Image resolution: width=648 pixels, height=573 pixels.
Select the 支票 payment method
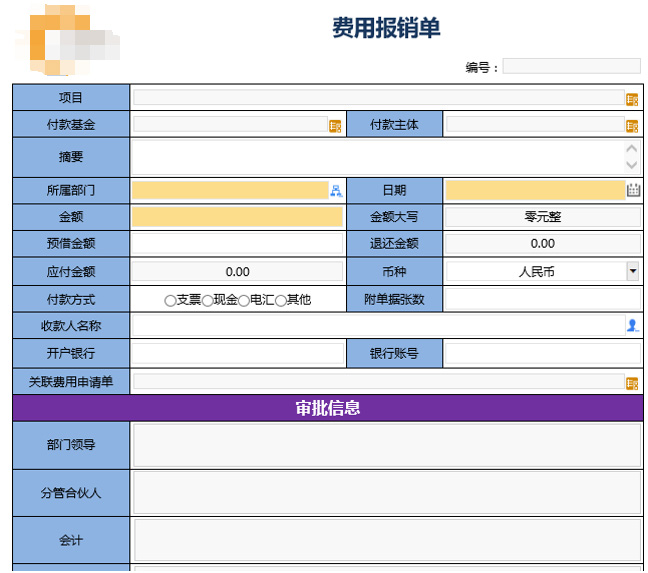pyautogui.click(x=170, y=301)
